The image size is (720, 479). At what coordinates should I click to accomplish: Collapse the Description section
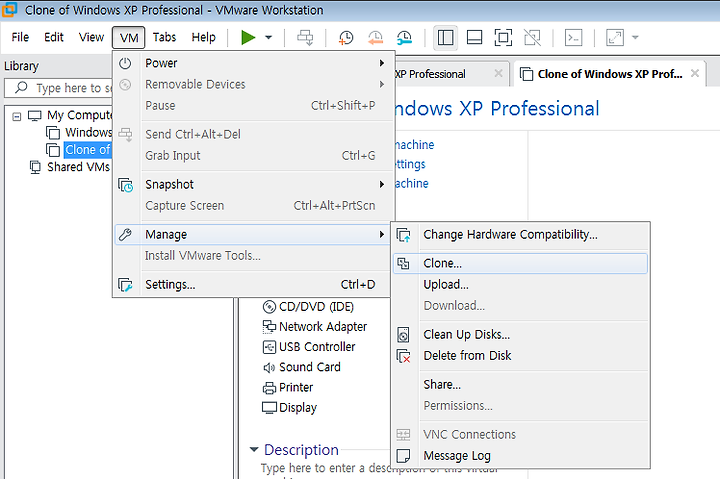coord(254,449)
